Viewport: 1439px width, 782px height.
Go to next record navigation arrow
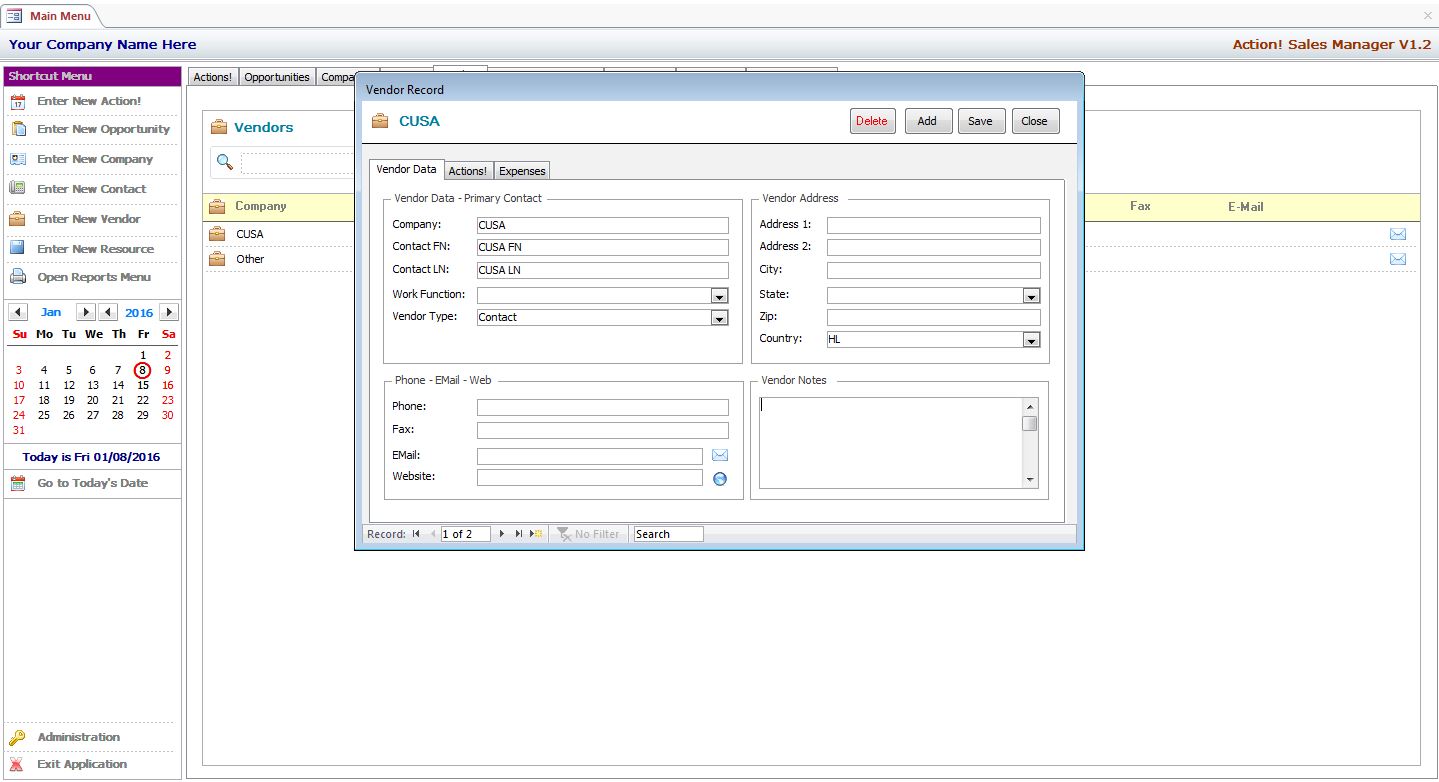click(x=502, y=534)
